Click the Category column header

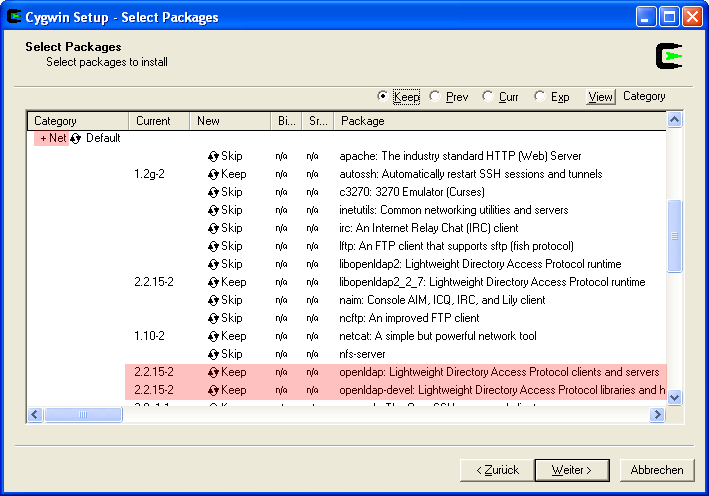[x=78, y=121]
